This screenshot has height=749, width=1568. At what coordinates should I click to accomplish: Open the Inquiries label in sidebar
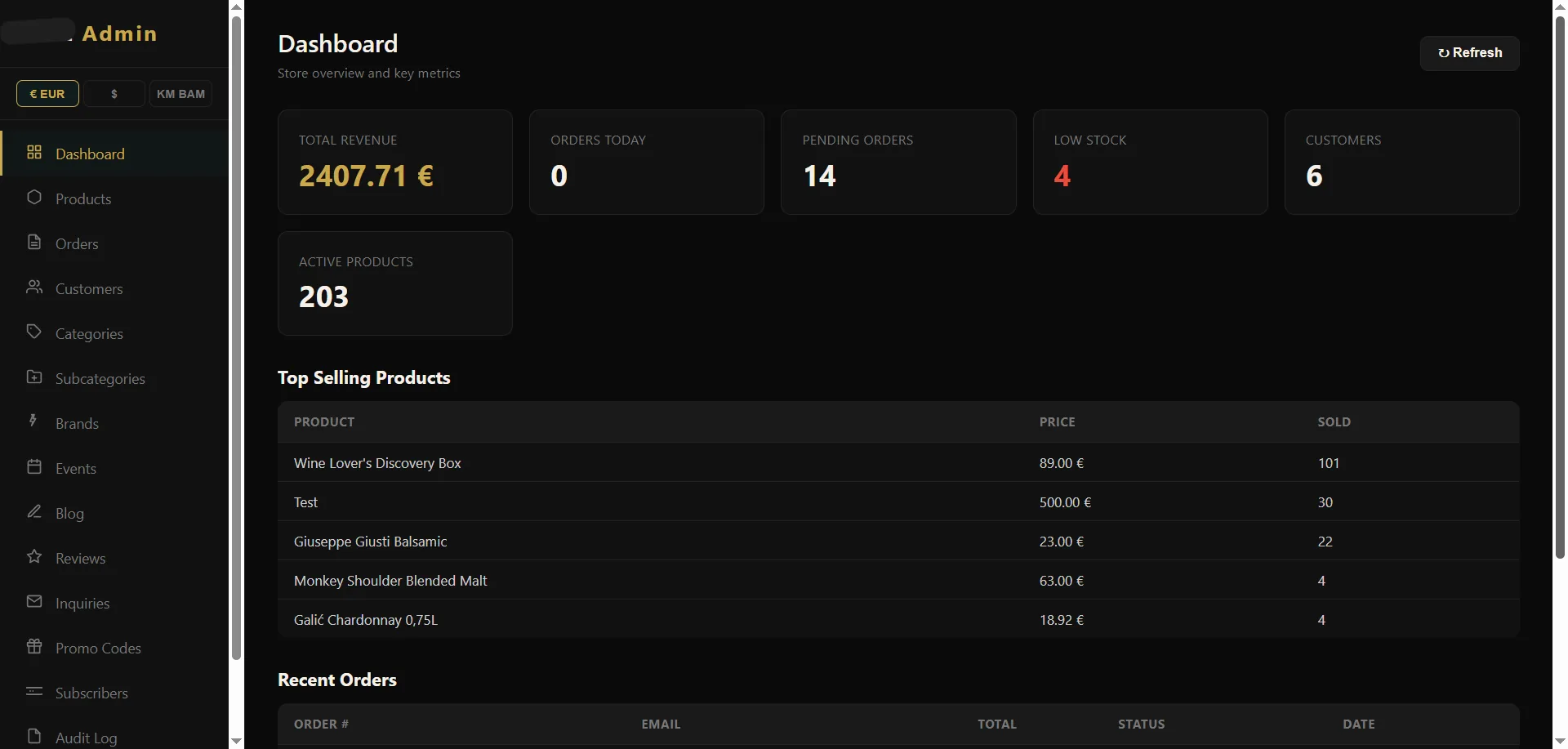click(82, 604)
